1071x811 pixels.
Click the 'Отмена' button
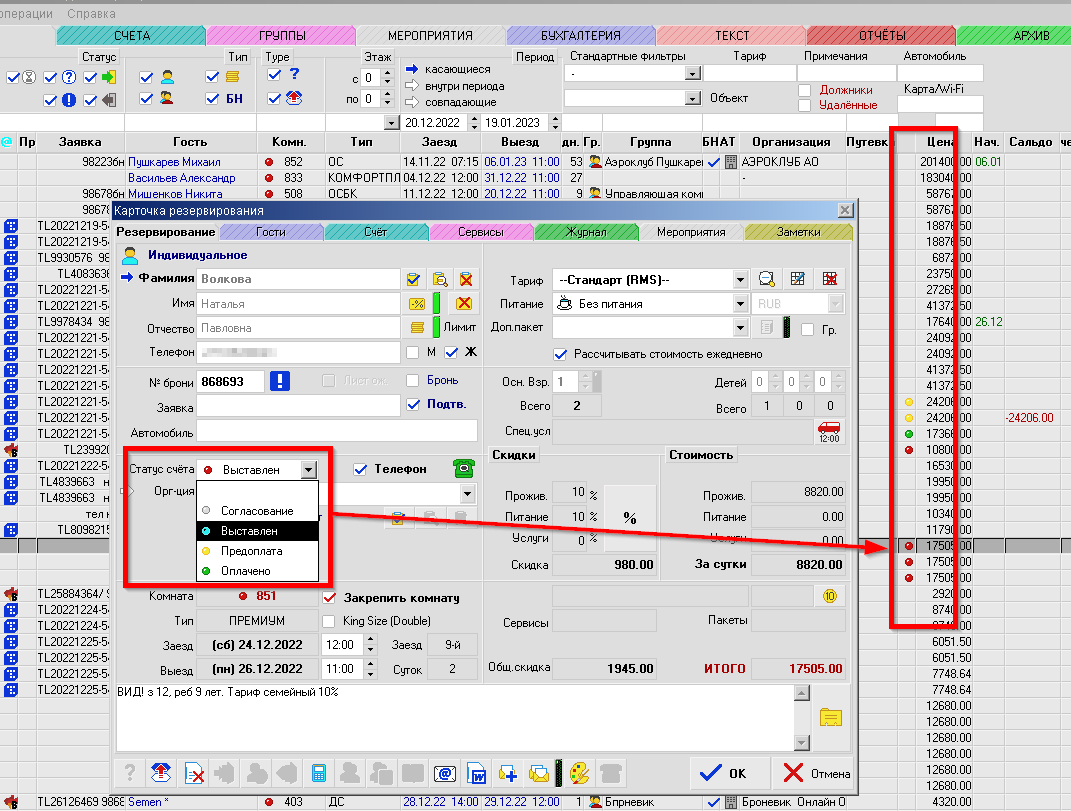[817, 773]
